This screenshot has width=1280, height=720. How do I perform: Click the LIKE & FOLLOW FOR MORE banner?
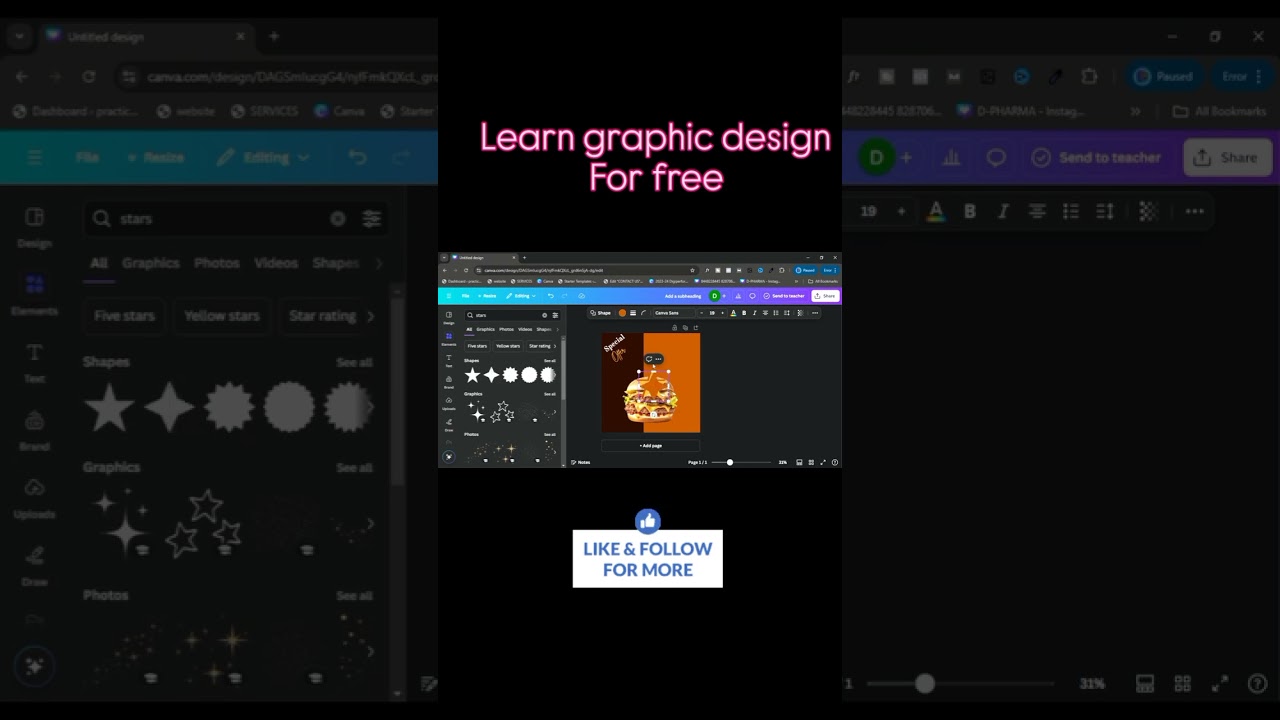pyautogui.click(x=647, y=559)
